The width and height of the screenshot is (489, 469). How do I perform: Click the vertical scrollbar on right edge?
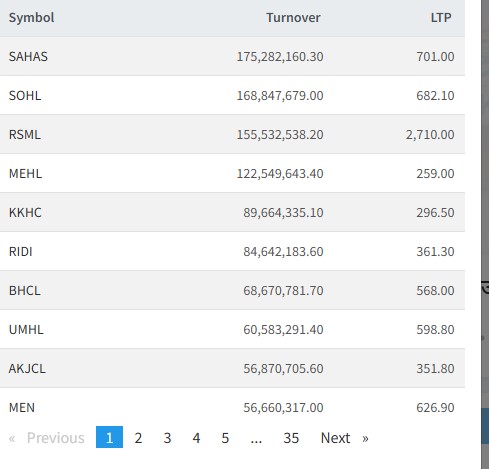(485, 233)
